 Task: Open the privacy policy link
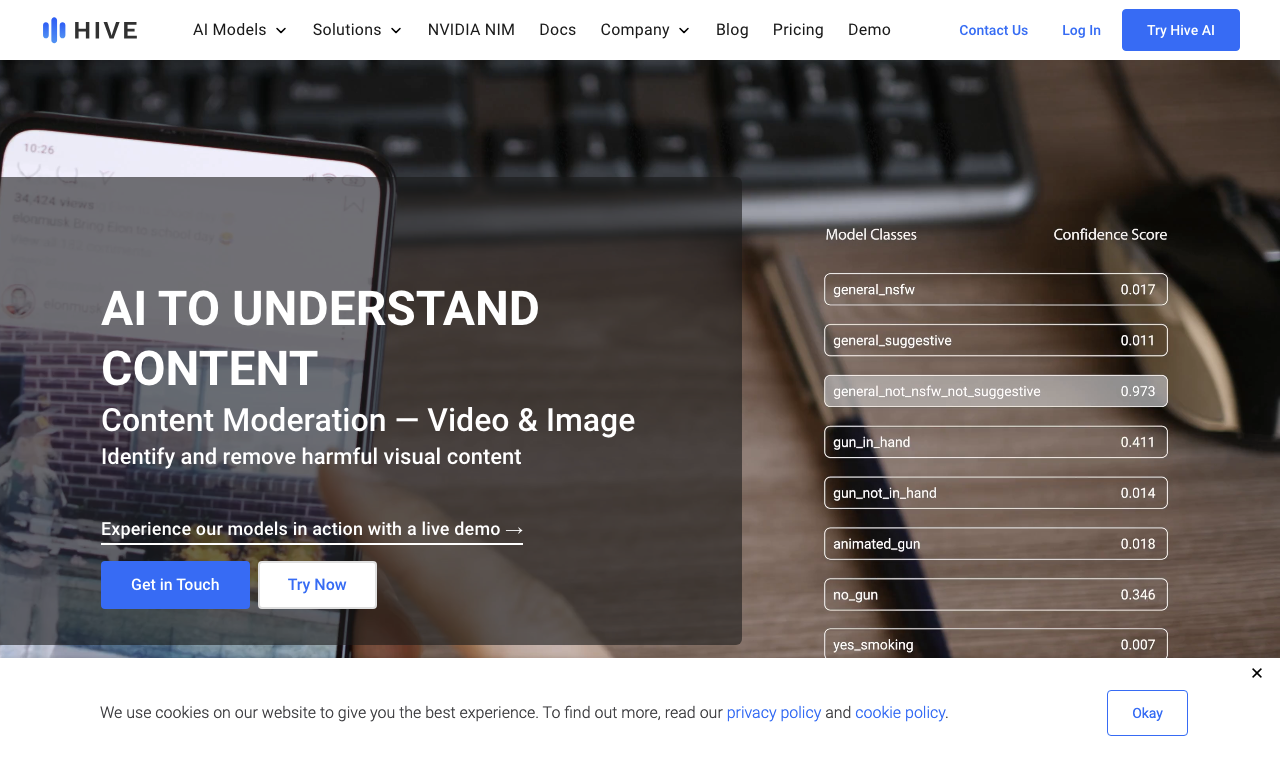(774, 713)
